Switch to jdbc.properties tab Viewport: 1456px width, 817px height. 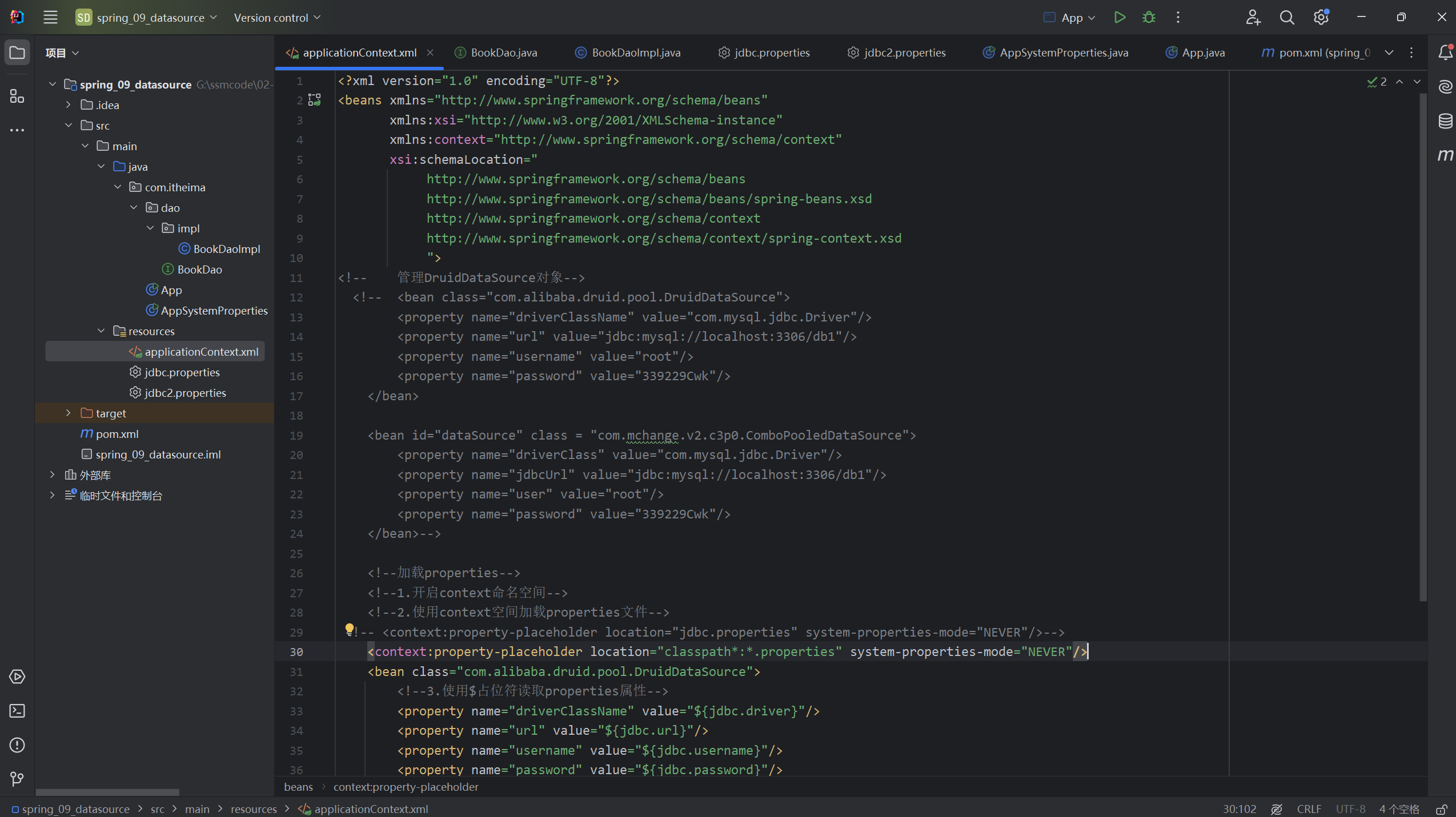(x=764, y=53)
